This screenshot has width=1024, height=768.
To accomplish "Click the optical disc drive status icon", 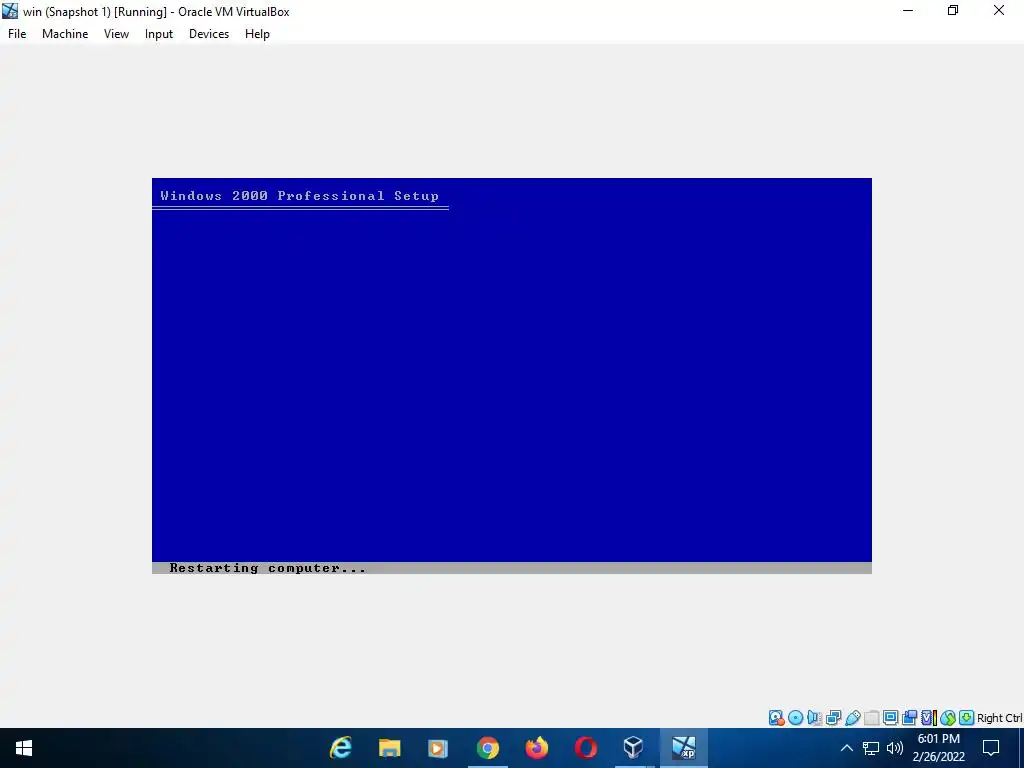I will point(795,718).
